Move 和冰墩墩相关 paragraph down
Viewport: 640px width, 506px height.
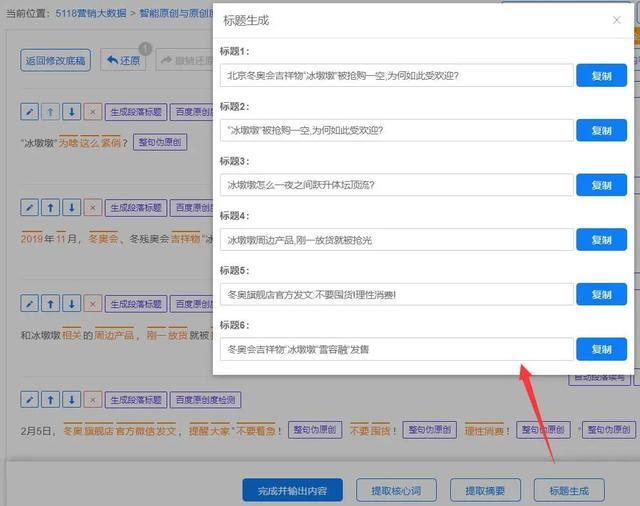(72, 304)
